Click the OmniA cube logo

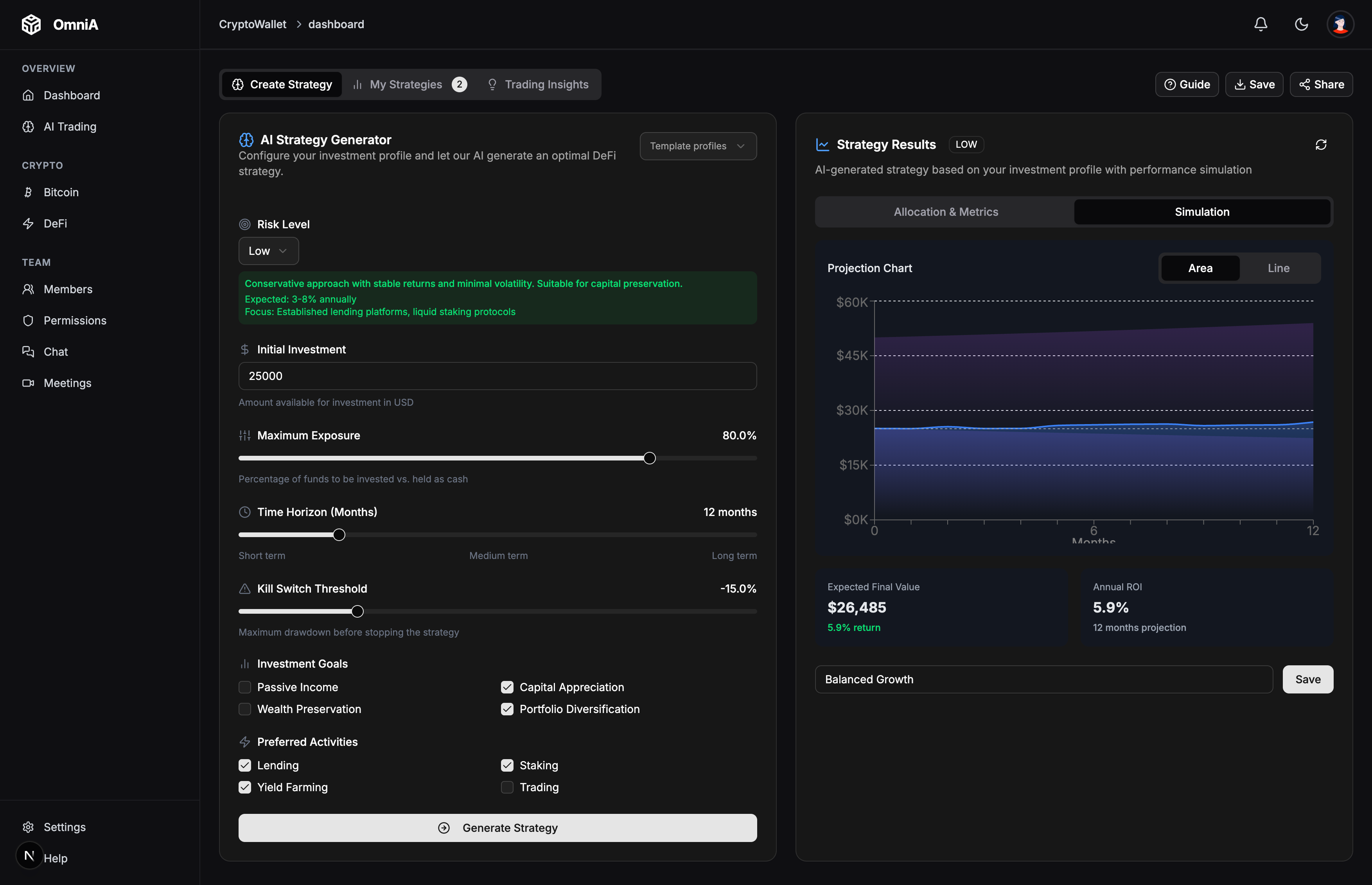[31, 24]
